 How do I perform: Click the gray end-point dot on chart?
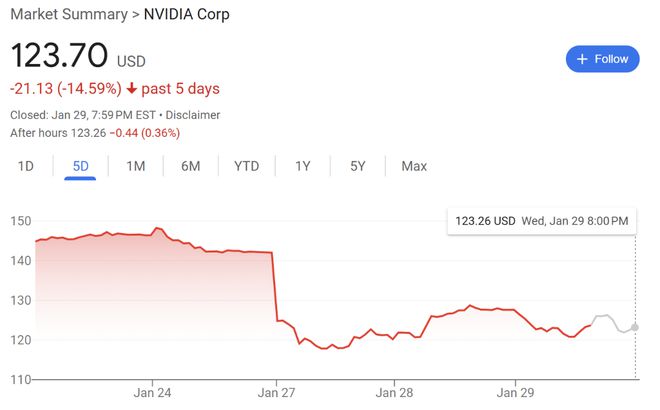coord(635,327)
